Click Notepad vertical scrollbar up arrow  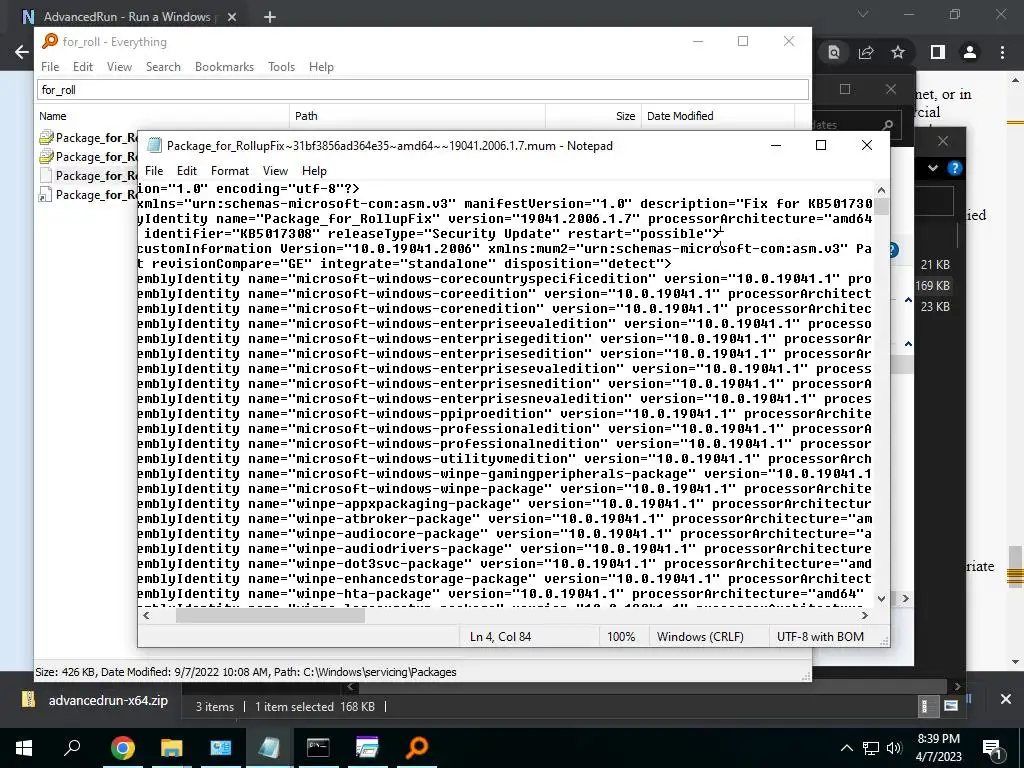[881, 190]
